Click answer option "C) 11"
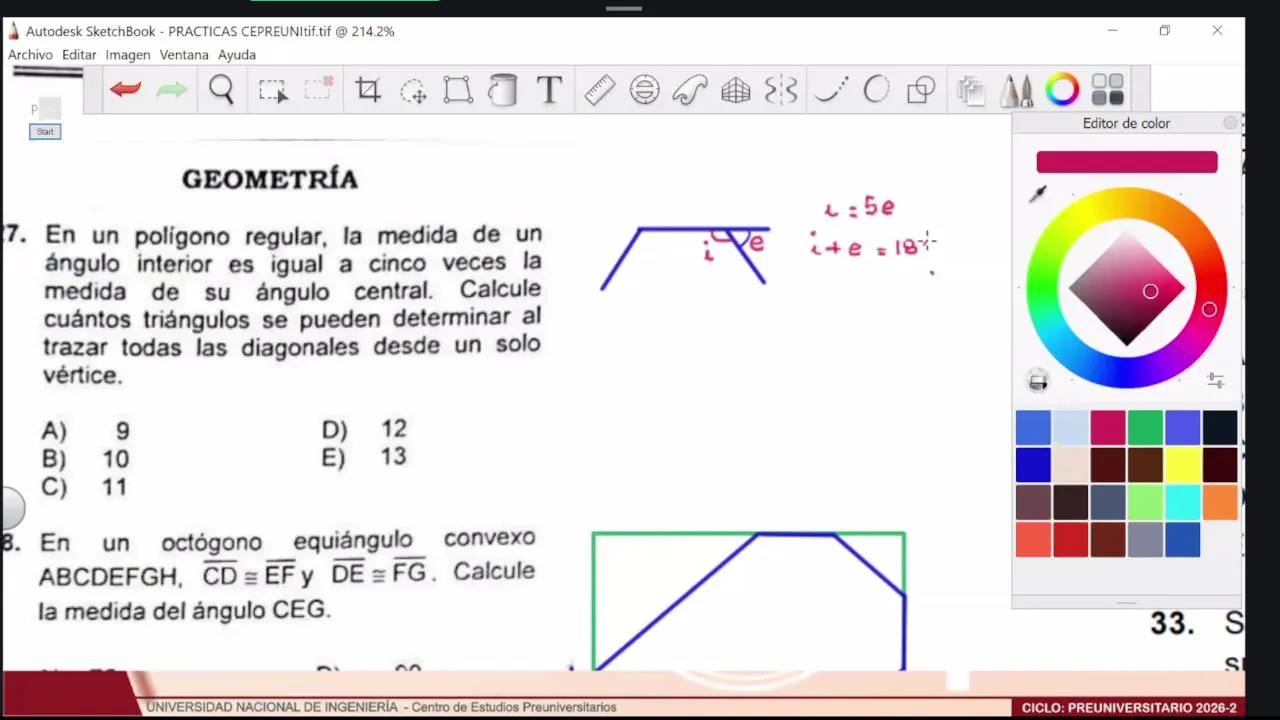This screenshot has height=720, width=1280. pyautogui.click(x=85, y=487)
